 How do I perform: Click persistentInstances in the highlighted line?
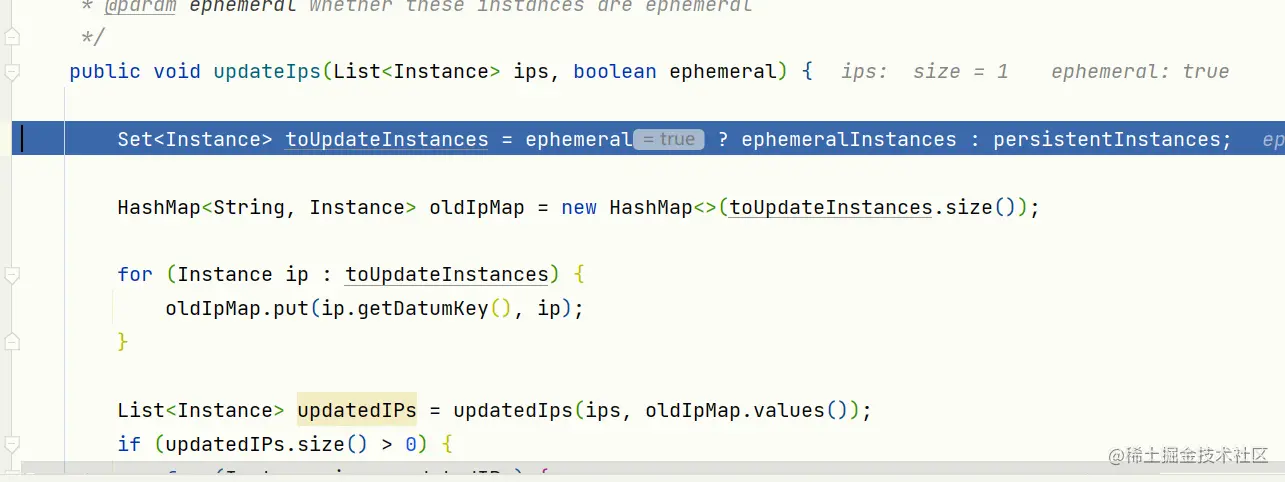point(1106,140)
